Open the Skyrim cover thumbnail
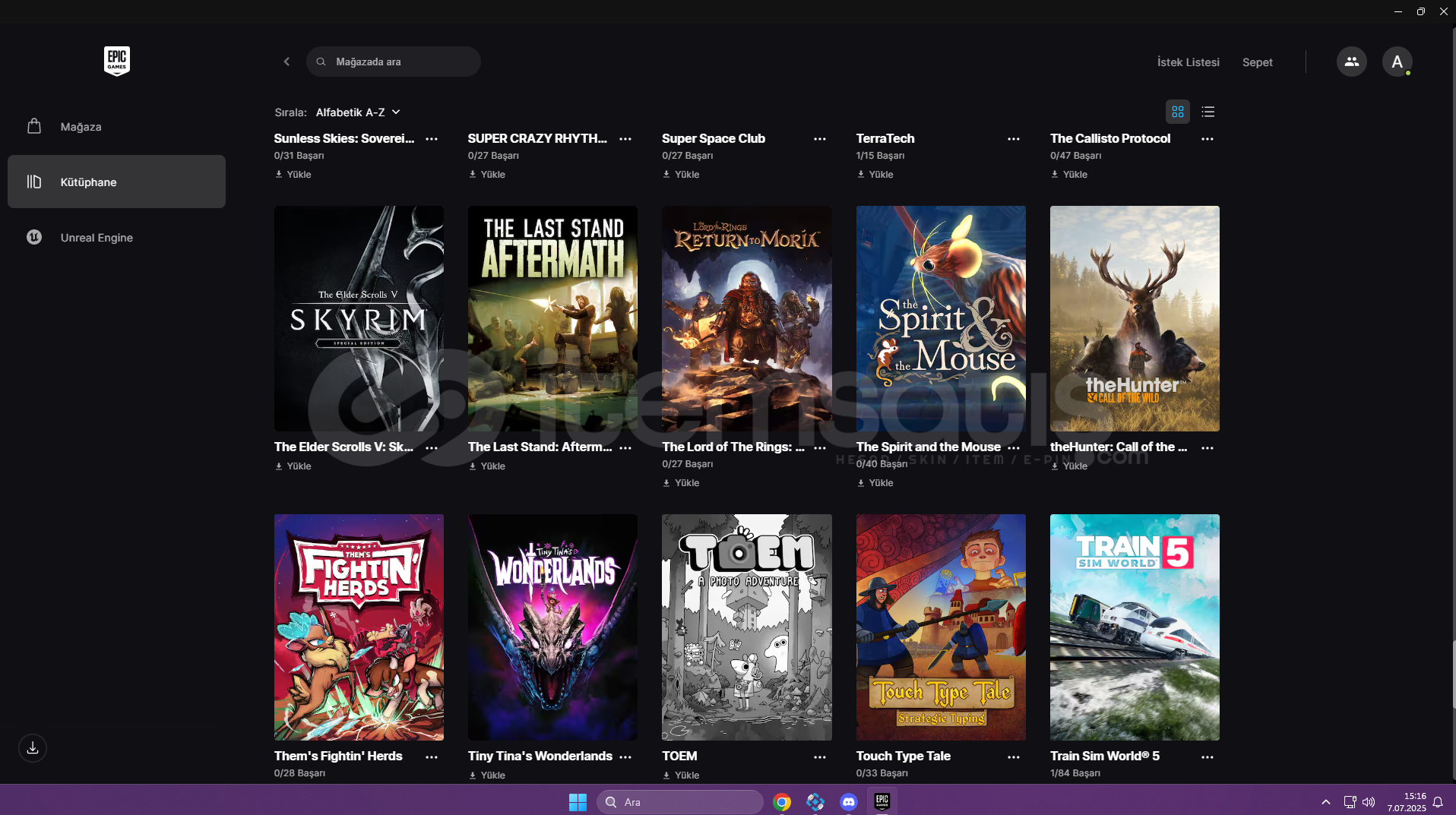This screenshot has width=1456, height=815. 359,318
